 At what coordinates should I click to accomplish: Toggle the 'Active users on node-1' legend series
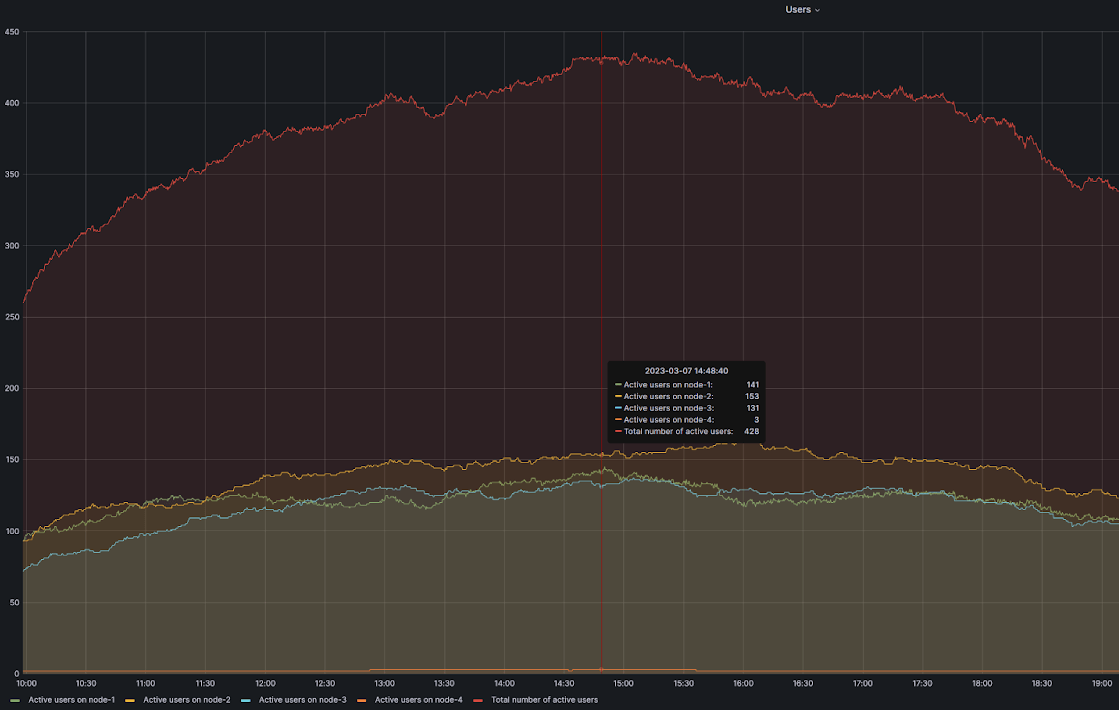click(71, 700)
